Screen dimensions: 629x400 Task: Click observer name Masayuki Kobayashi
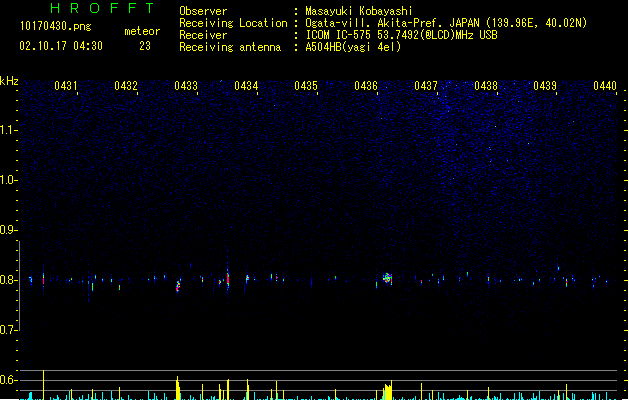point(359,11)
